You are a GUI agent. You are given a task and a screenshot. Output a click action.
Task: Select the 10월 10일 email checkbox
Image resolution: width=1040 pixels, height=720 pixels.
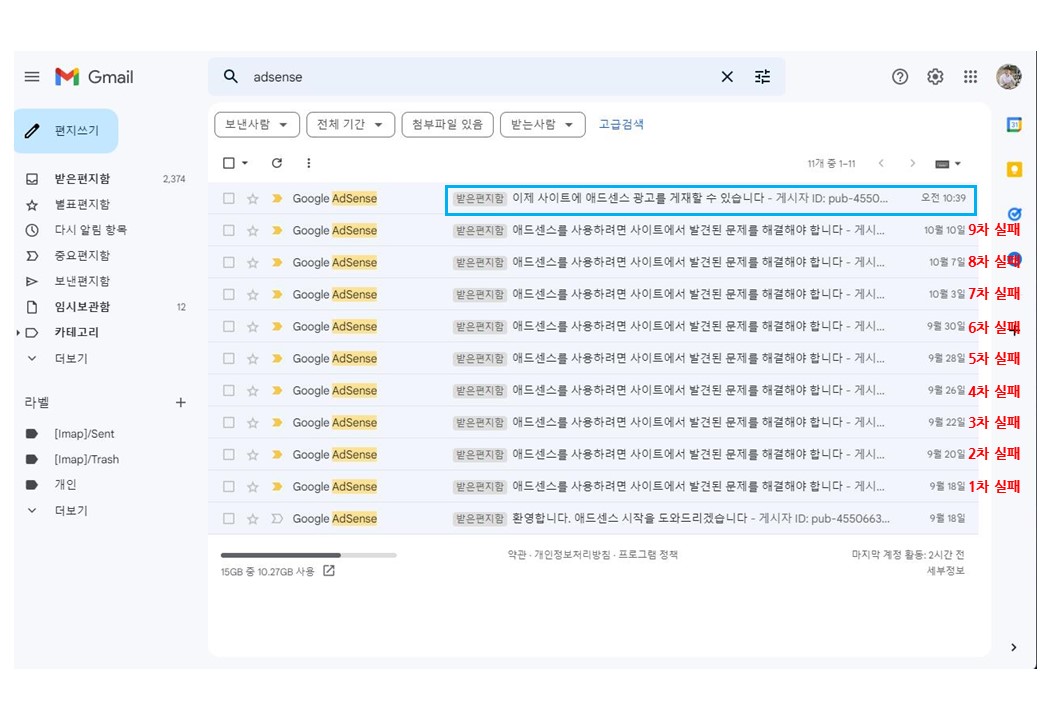(229, 230)
